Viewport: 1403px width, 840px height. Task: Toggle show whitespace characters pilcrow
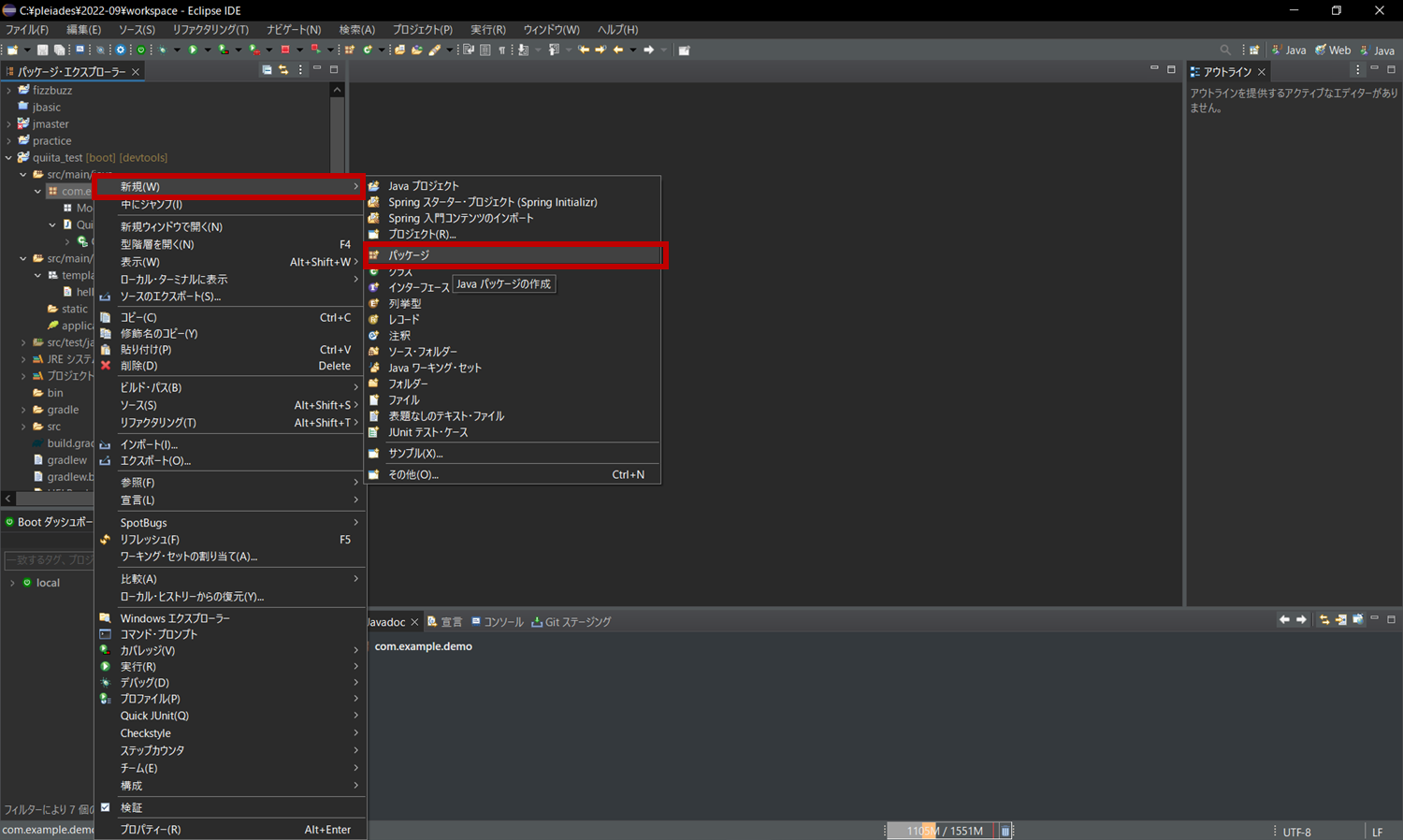coord(501,50)
